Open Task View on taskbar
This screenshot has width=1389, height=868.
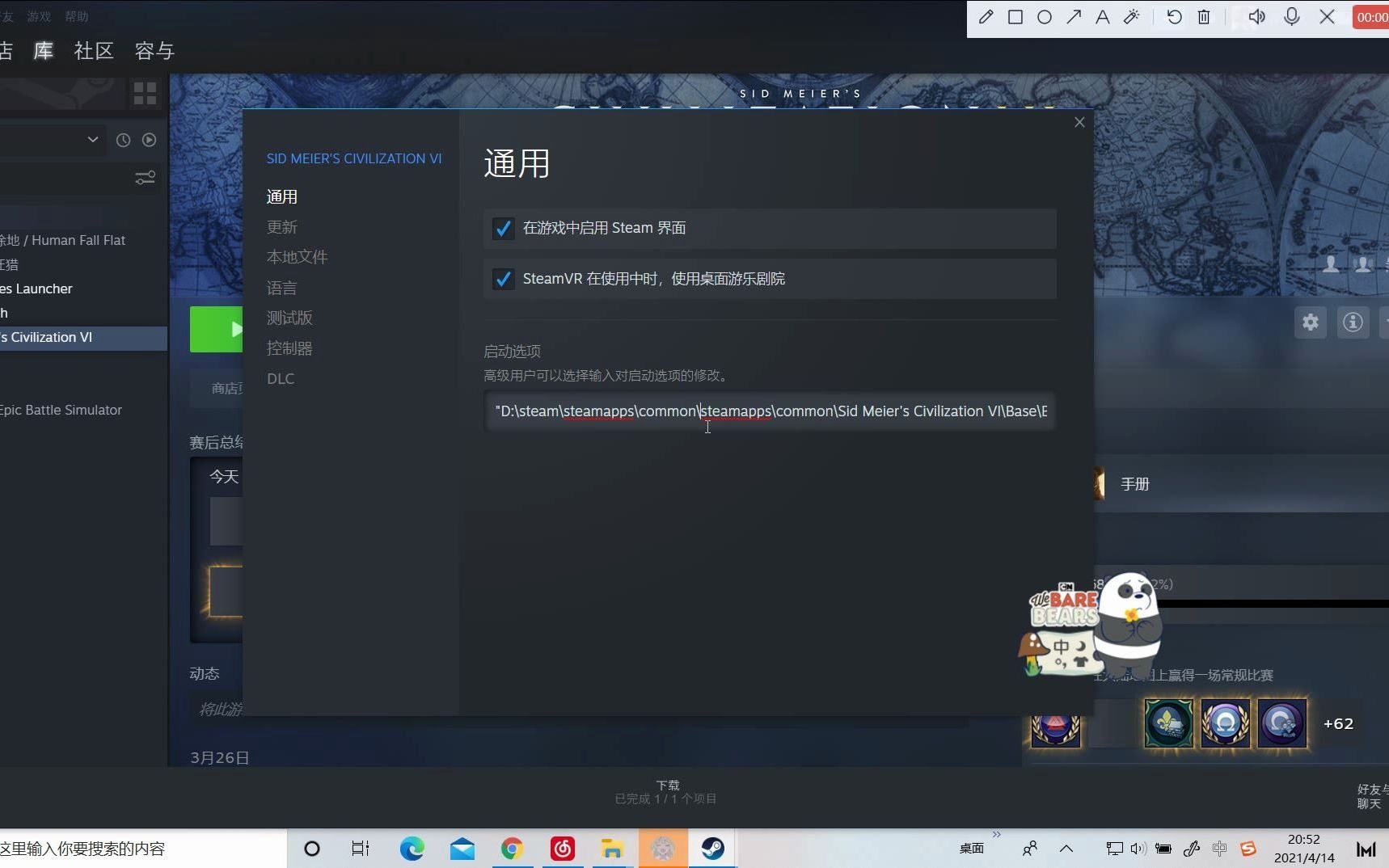pyautogui.click(x=361, y=849)
